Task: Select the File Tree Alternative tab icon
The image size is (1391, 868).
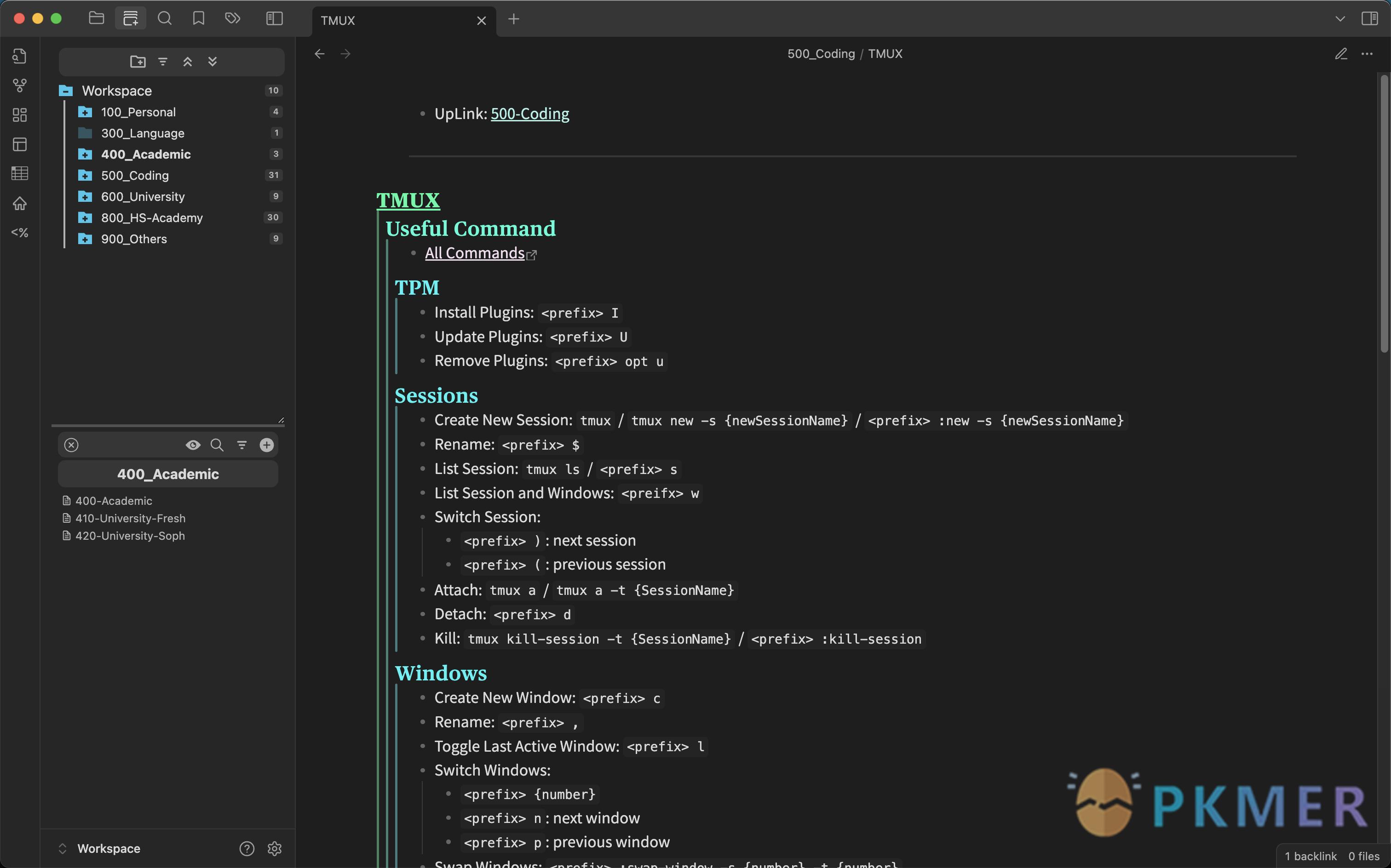Action: click(130, 18)
